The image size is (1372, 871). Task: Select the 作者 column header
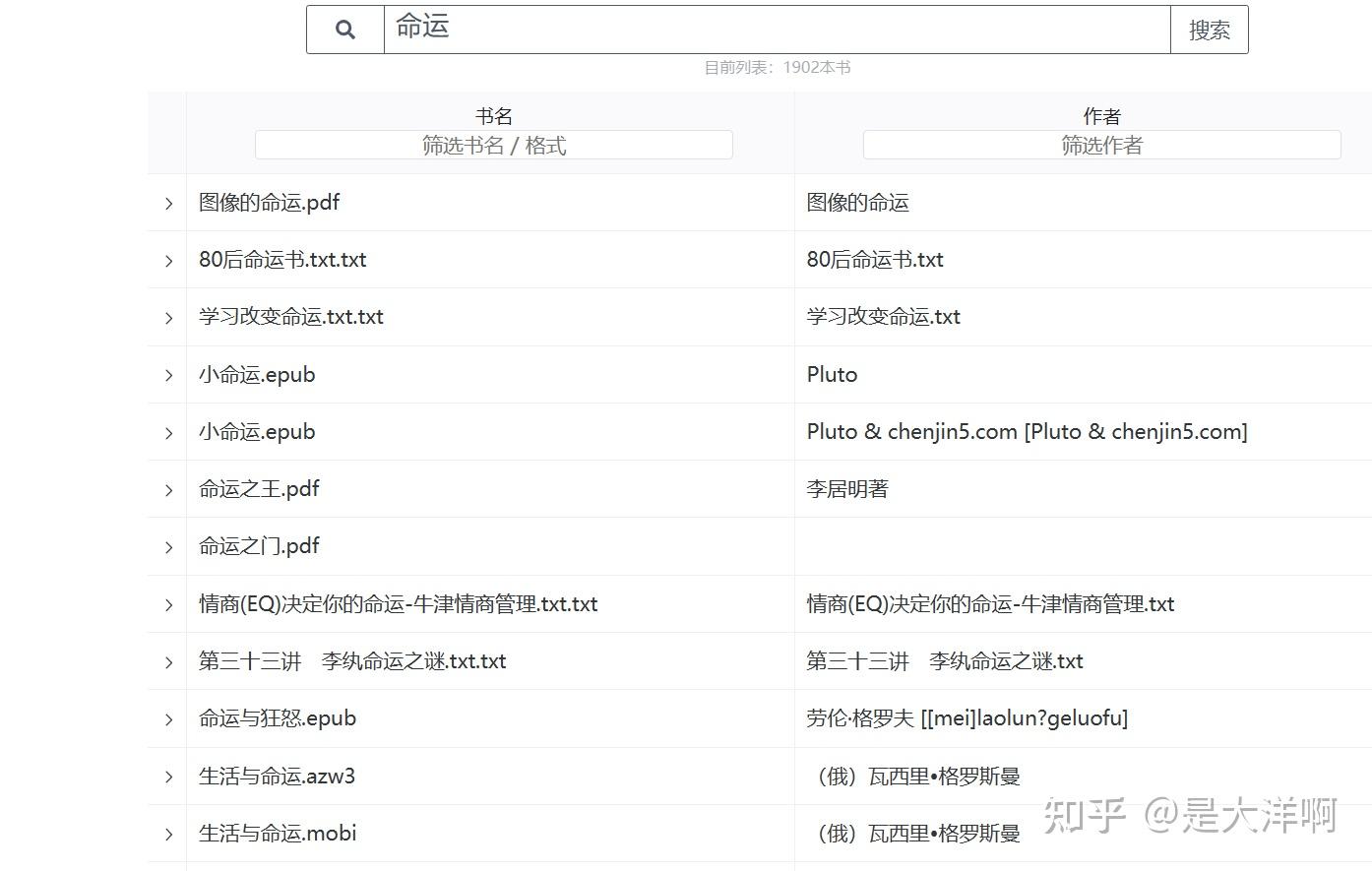pyautogui.click(x=1100, y=115)
